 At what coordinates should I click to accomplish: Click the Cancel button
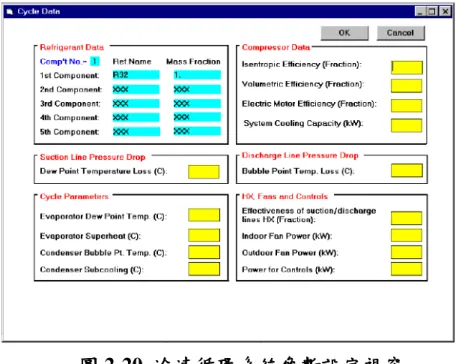point(401,33)
